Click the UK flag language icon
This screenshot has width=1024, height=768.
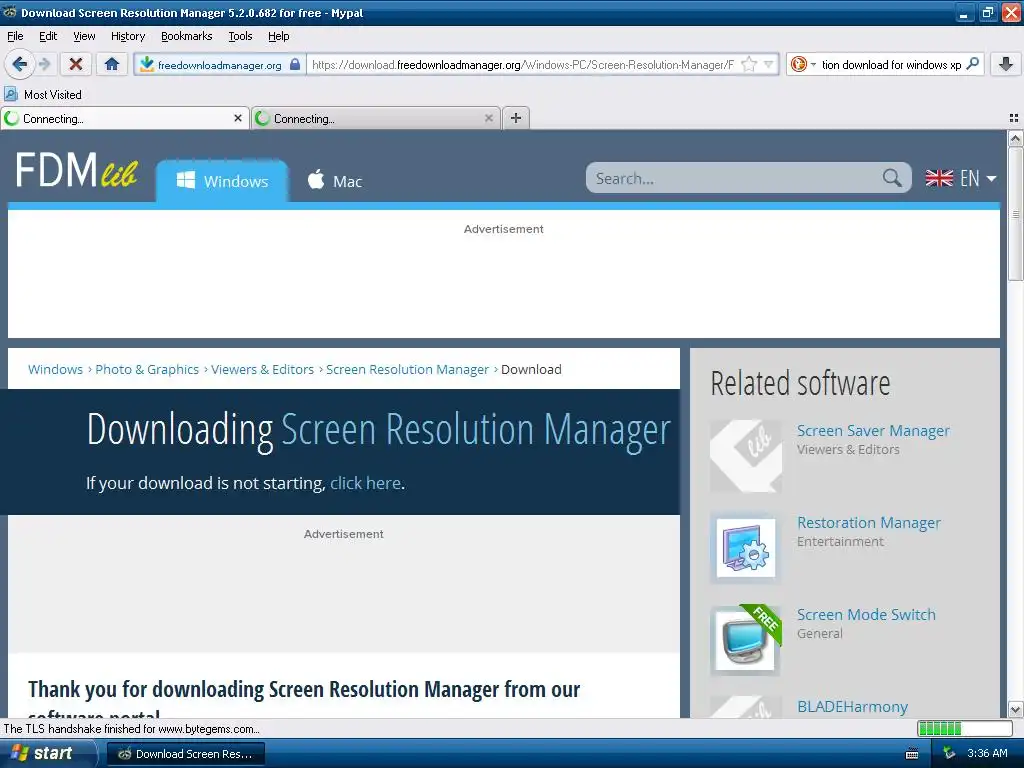point(939,178)
